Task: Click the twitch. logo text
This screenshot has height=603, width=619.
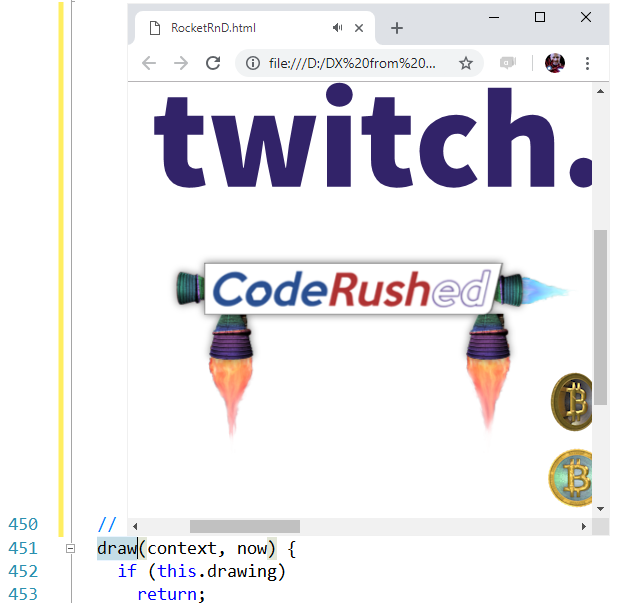Action: point(373,136)
